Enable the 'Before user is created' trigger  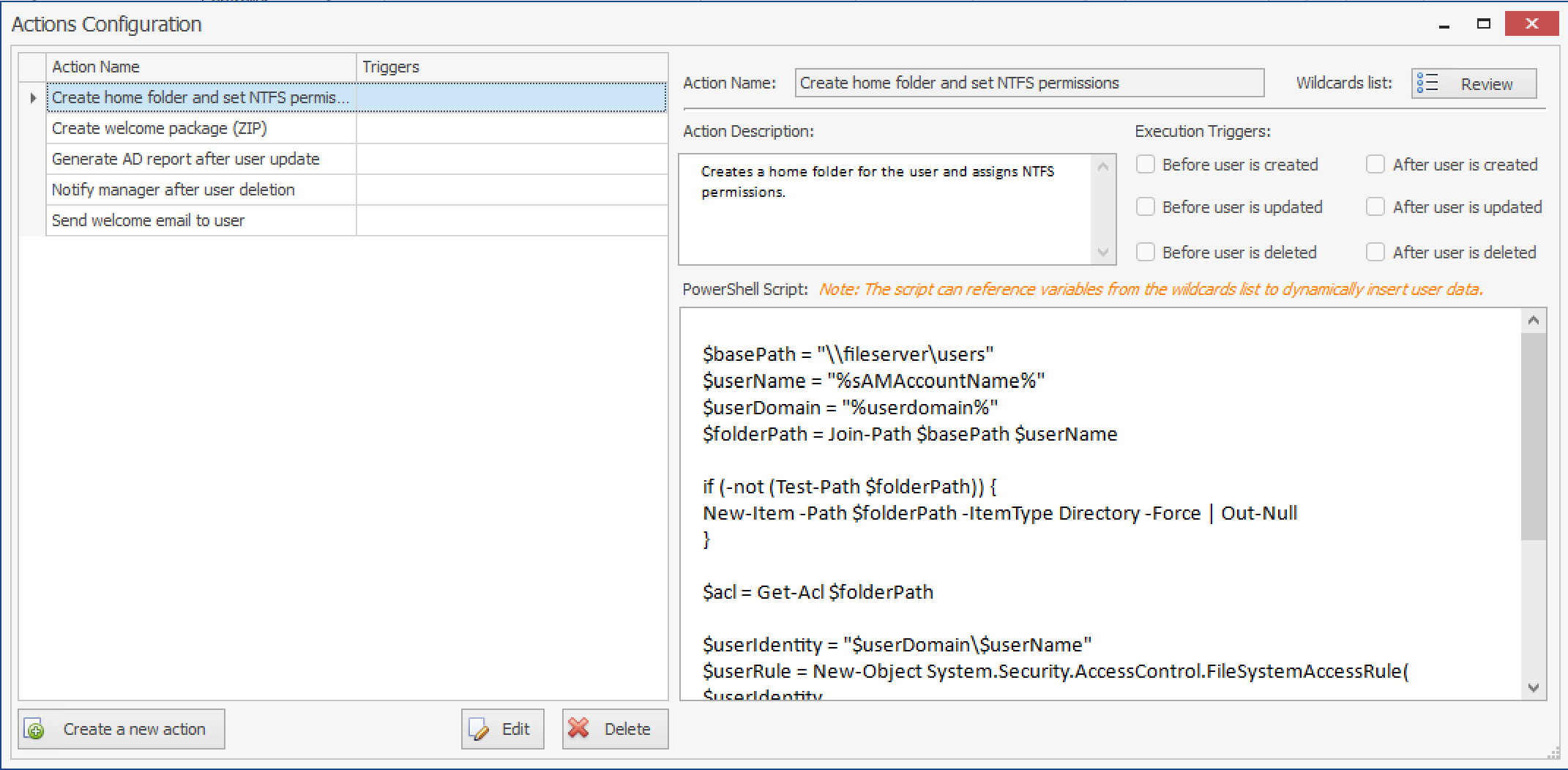tap(1146, 165)
